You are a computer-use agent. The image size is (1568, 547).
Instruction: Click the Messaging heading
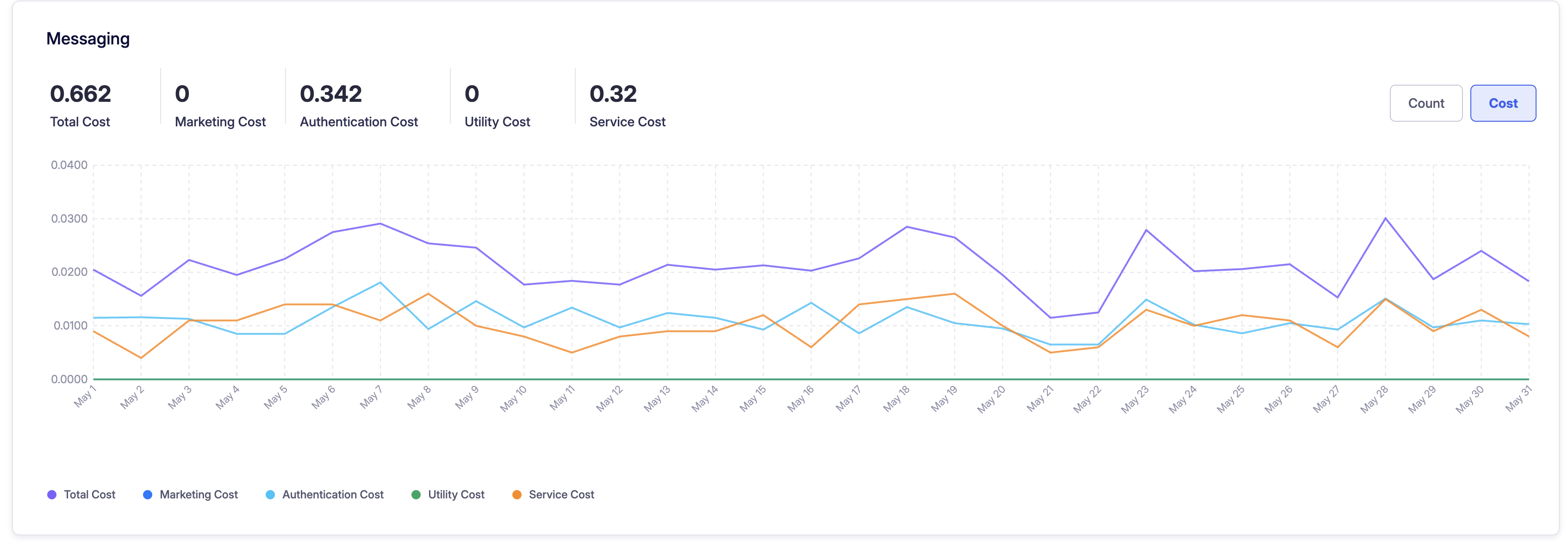coord(88,39)
